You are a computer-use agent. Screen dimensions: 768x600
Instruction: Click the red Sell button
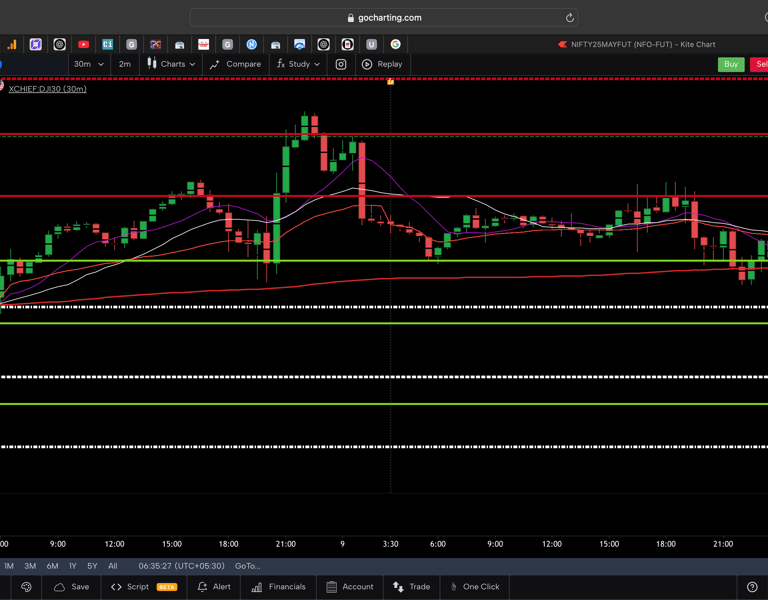(x=759, y=64)
